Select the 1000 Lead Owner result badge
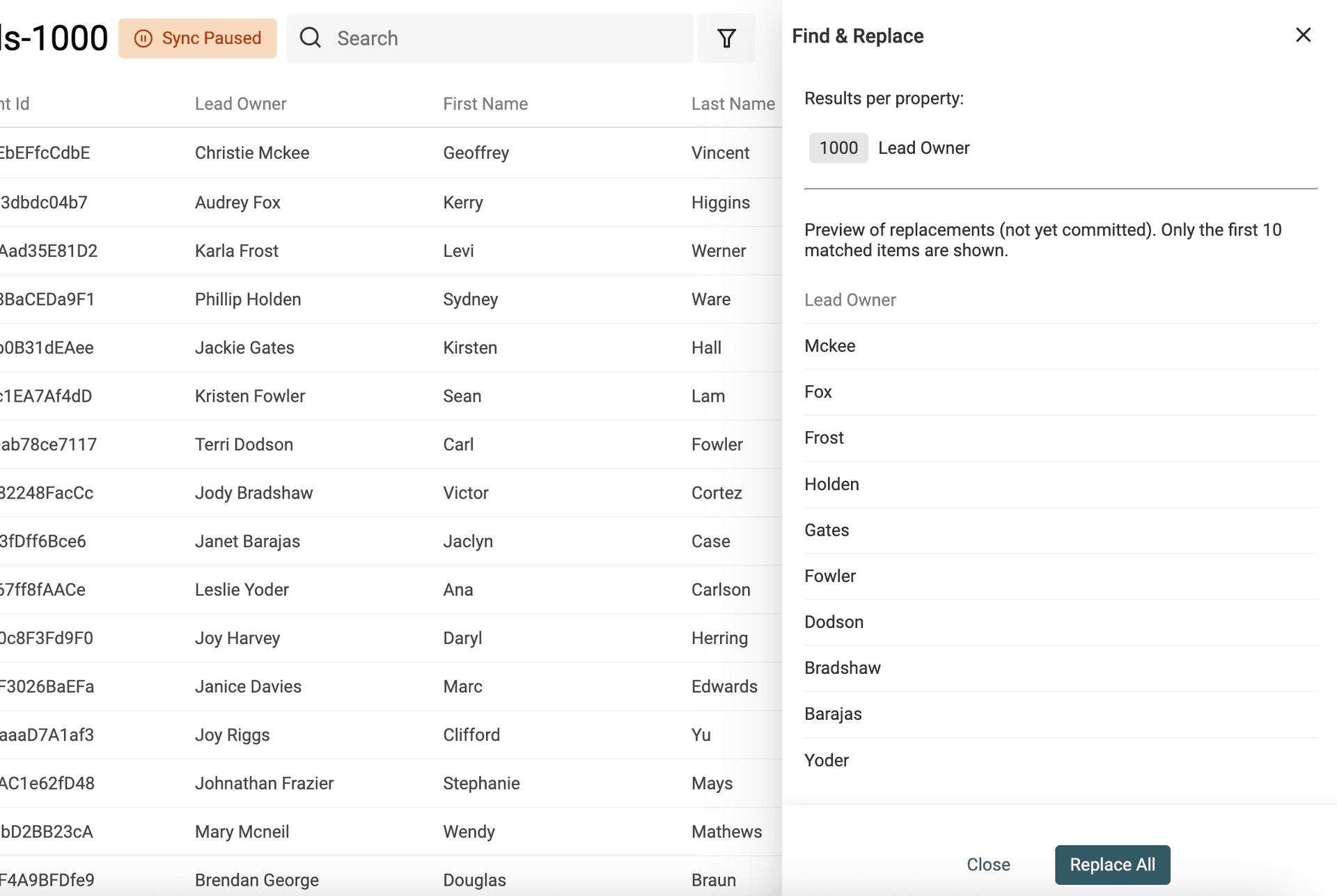Viewport: 1337px width, 896px height. coord(838,148)
